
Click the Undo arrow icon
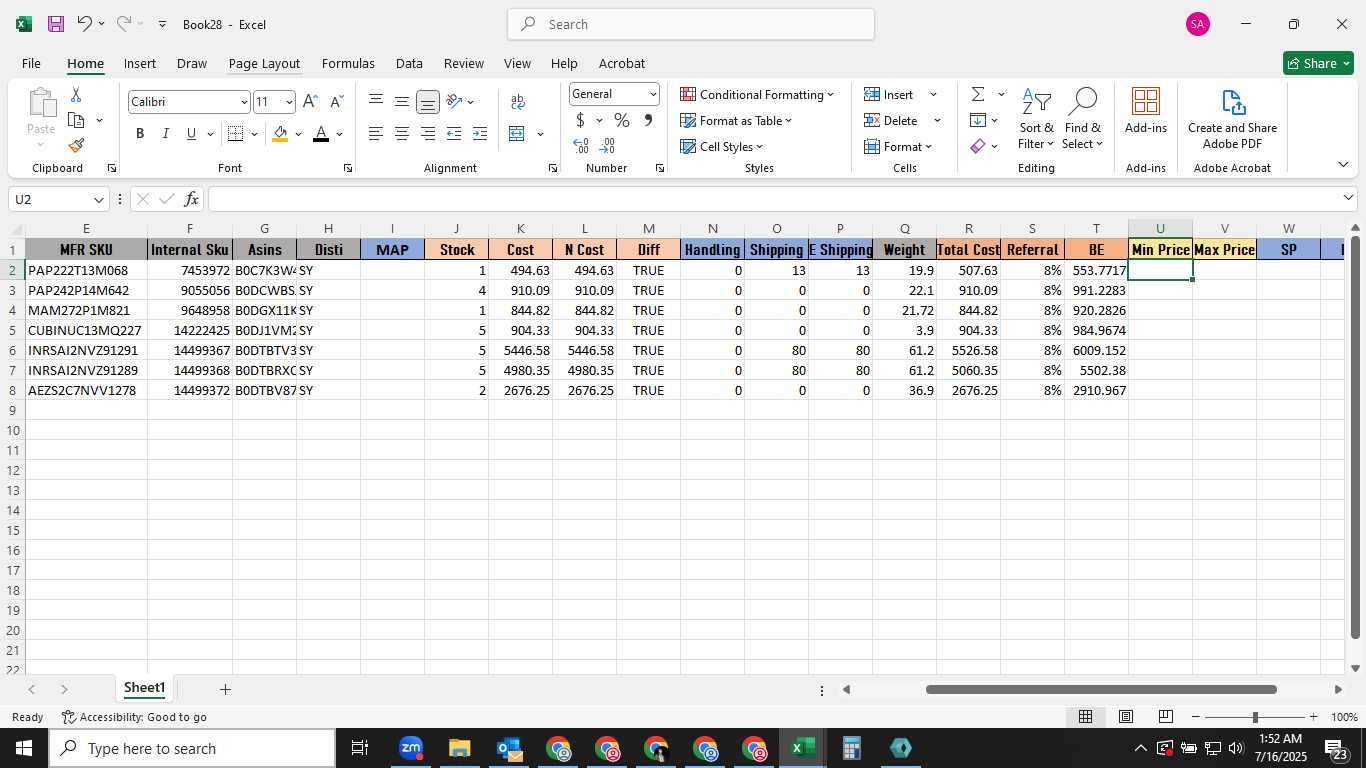click(84, 24)
